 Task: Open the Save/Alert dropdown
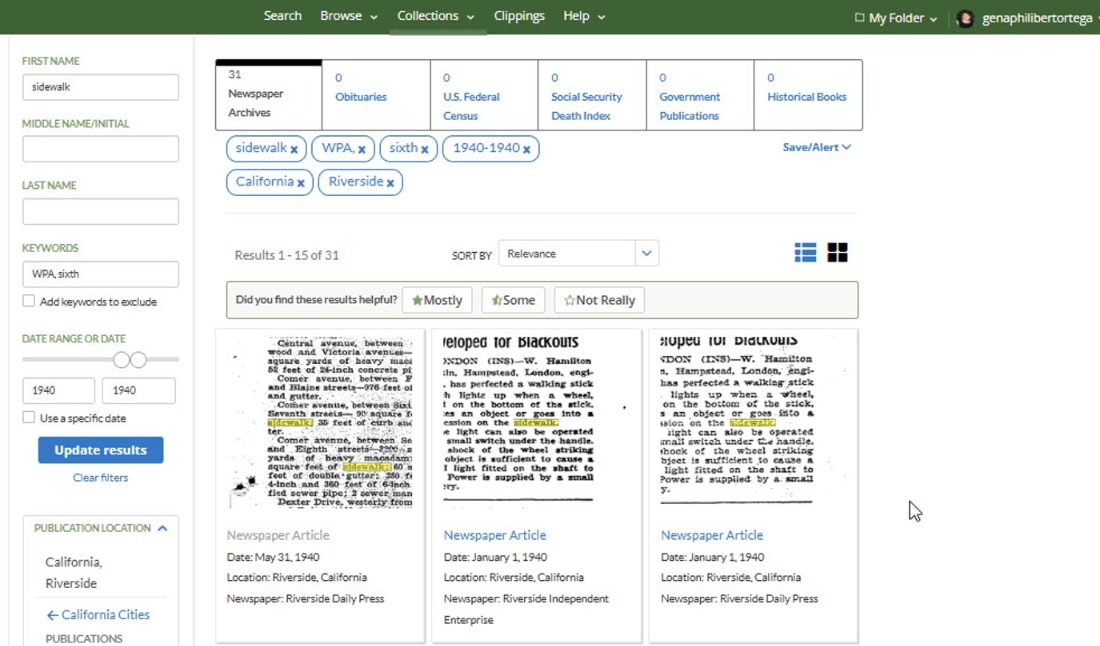(x=817, y=147)
